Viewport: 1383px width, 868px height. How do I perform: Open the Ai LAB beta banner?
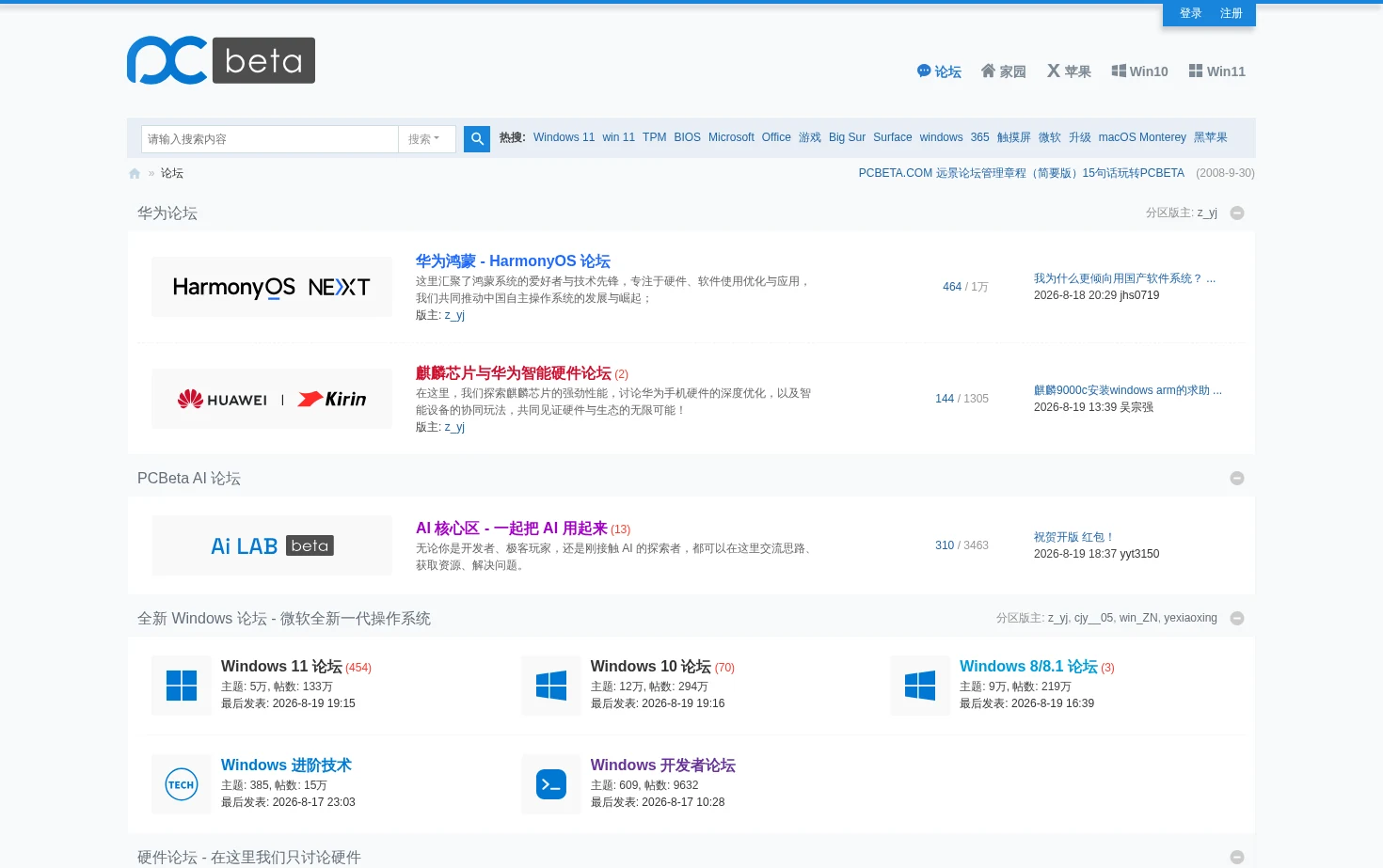click(272, 545)
